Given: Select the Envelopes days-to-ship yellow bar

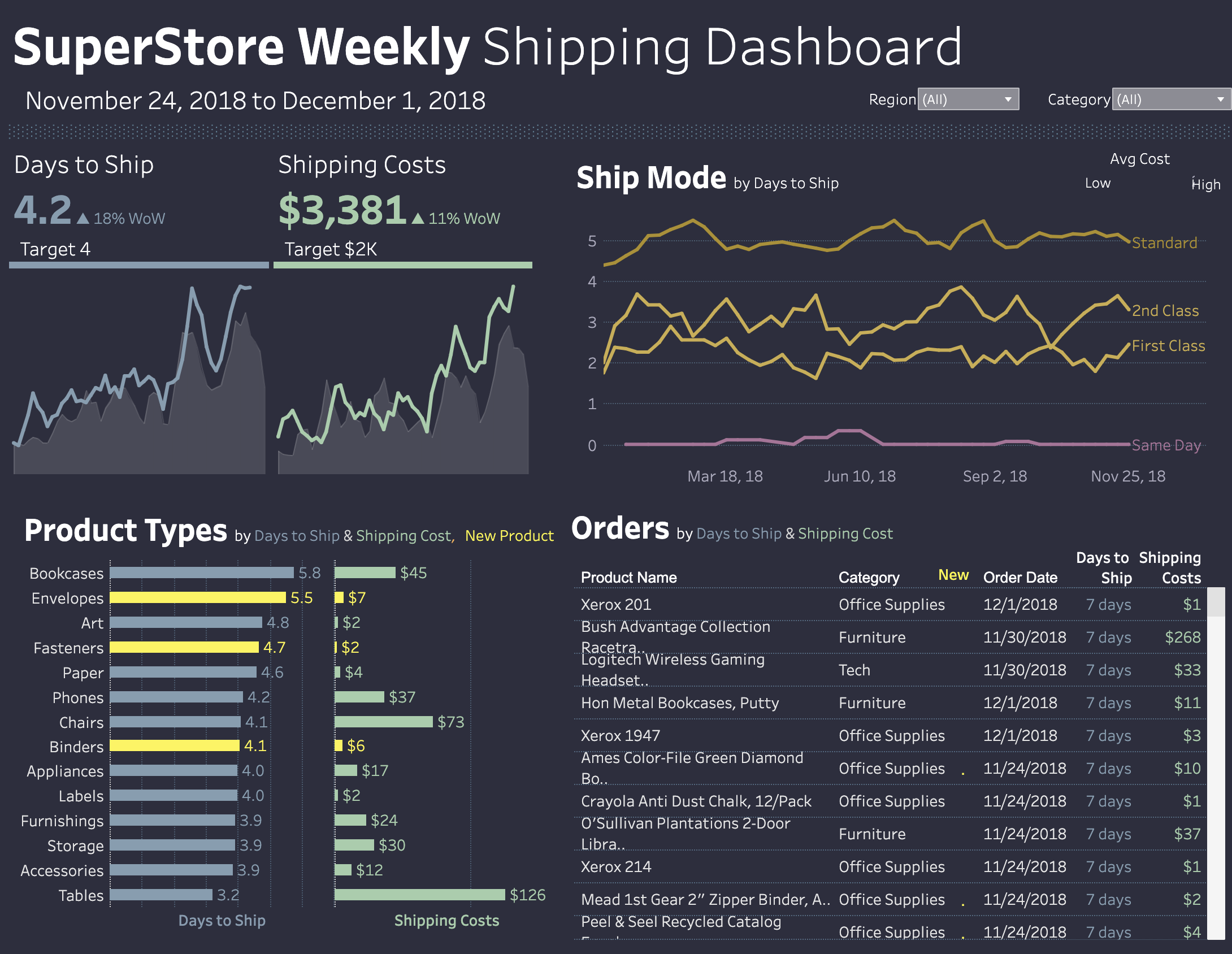Looking at the screenshot, I should click(x=198, y=597).
